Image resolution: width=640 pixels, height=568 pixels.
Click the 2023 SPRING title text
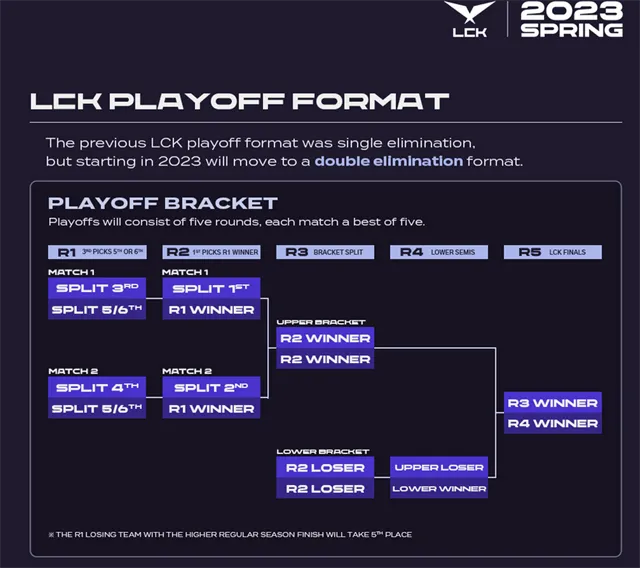pos(572,20)
